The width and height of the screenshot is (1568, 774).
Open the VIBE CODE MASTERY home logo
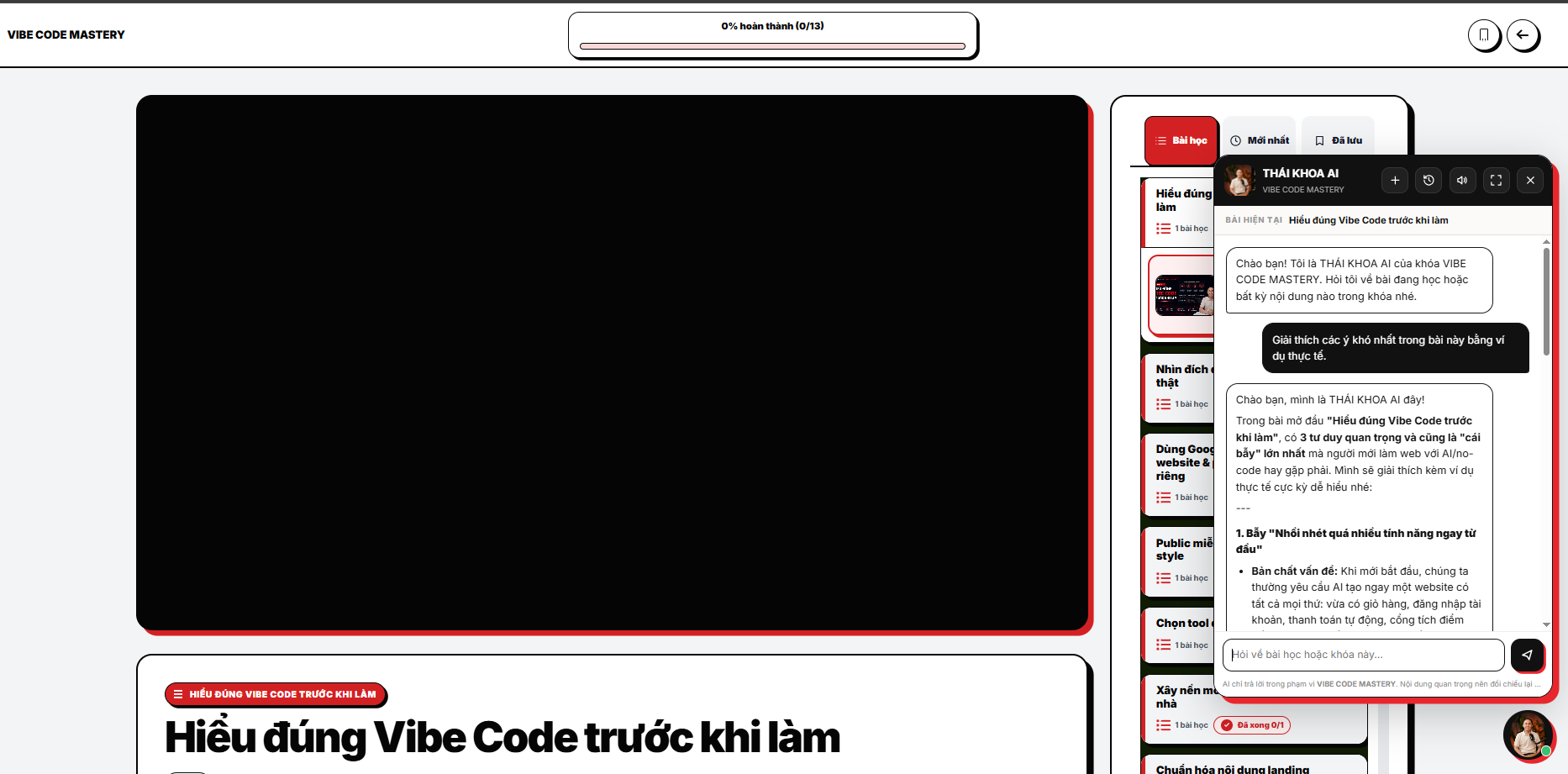[66, 34]
